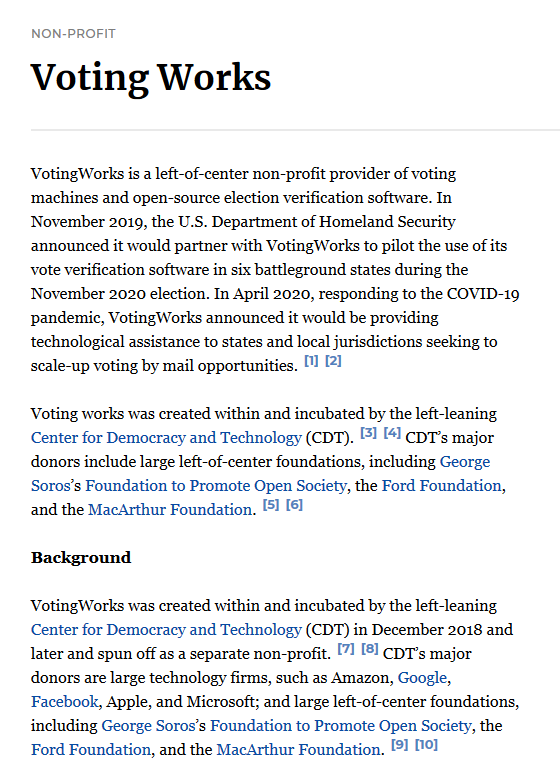This screenshot has height=783, width=560.
Task: Visit the Facebook link
Action: [64, 701]
